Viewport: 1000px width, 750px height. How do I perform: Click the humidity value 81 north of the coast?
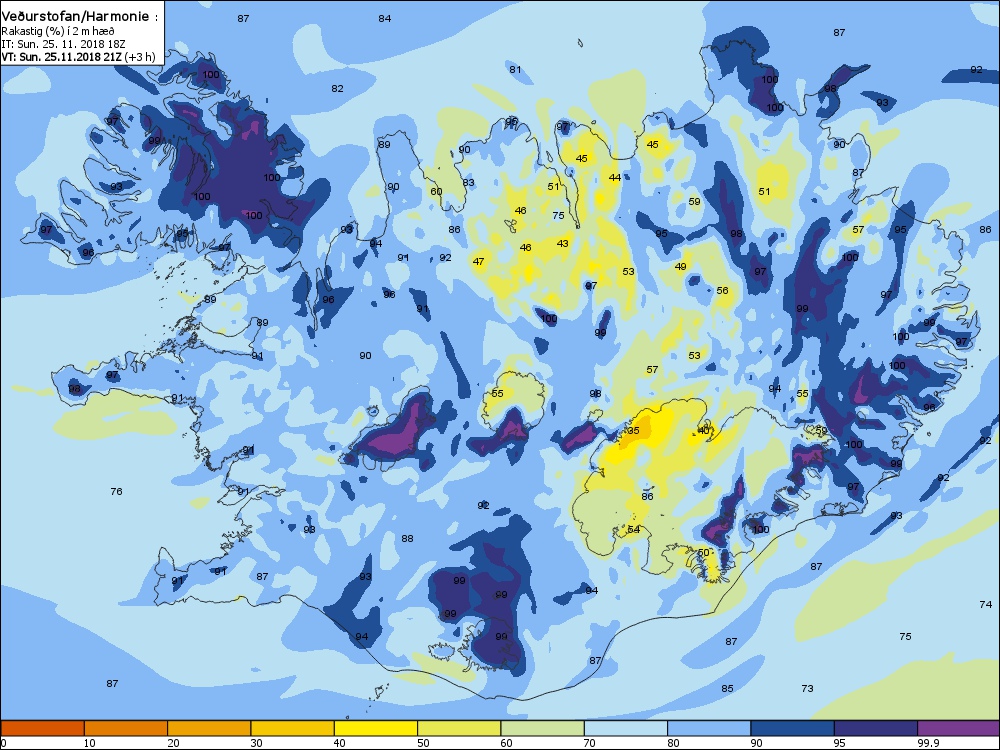coord(515,70)
